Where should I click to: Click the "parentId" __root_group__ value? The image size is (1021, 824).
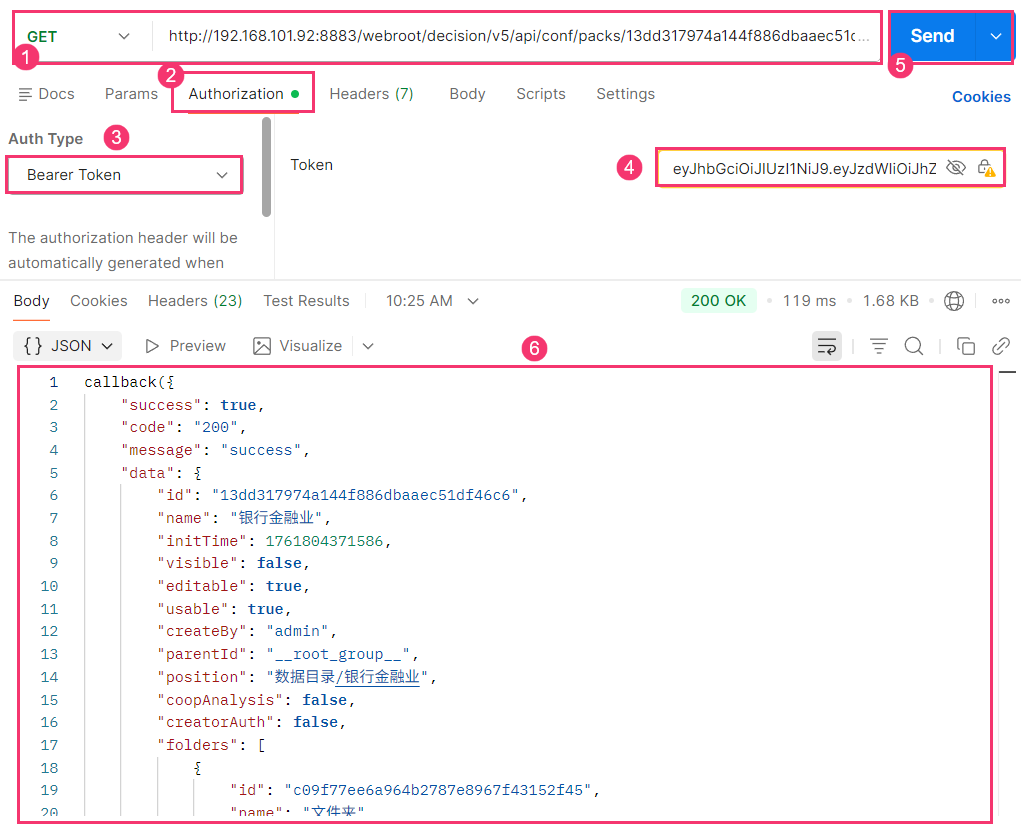338,654
